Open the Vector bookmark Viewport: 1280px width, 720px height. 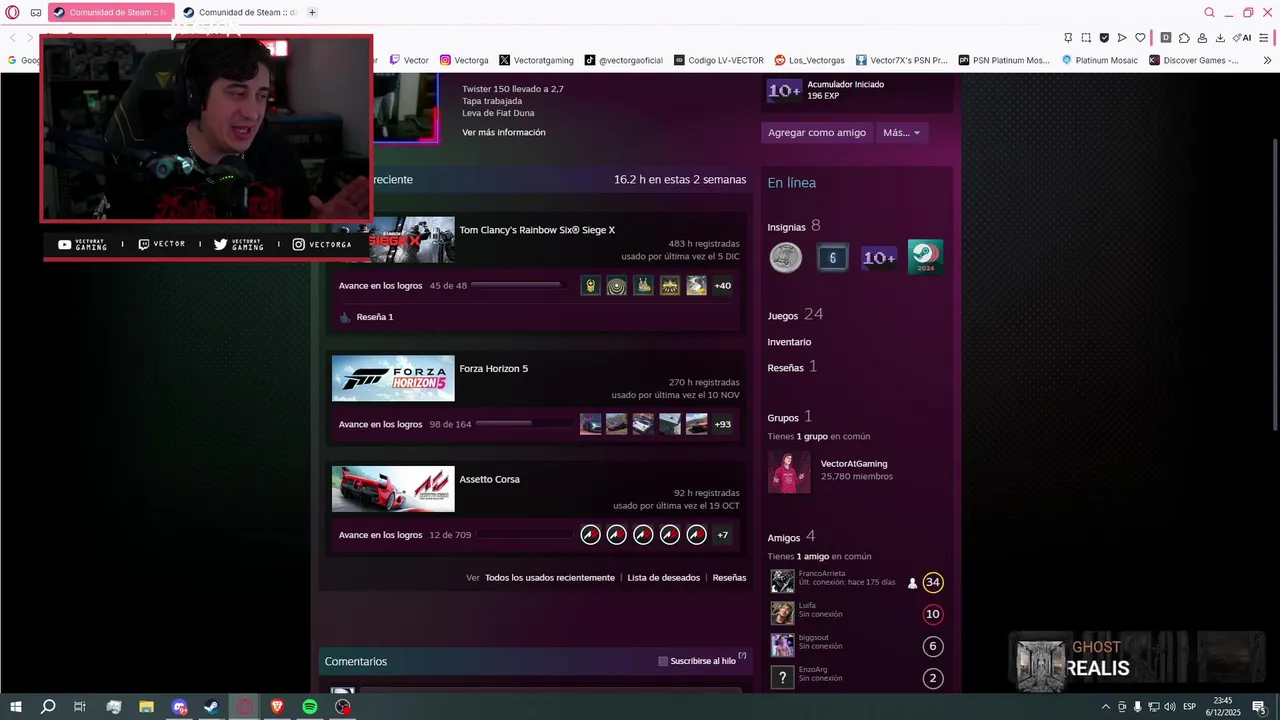pos(409,60)
